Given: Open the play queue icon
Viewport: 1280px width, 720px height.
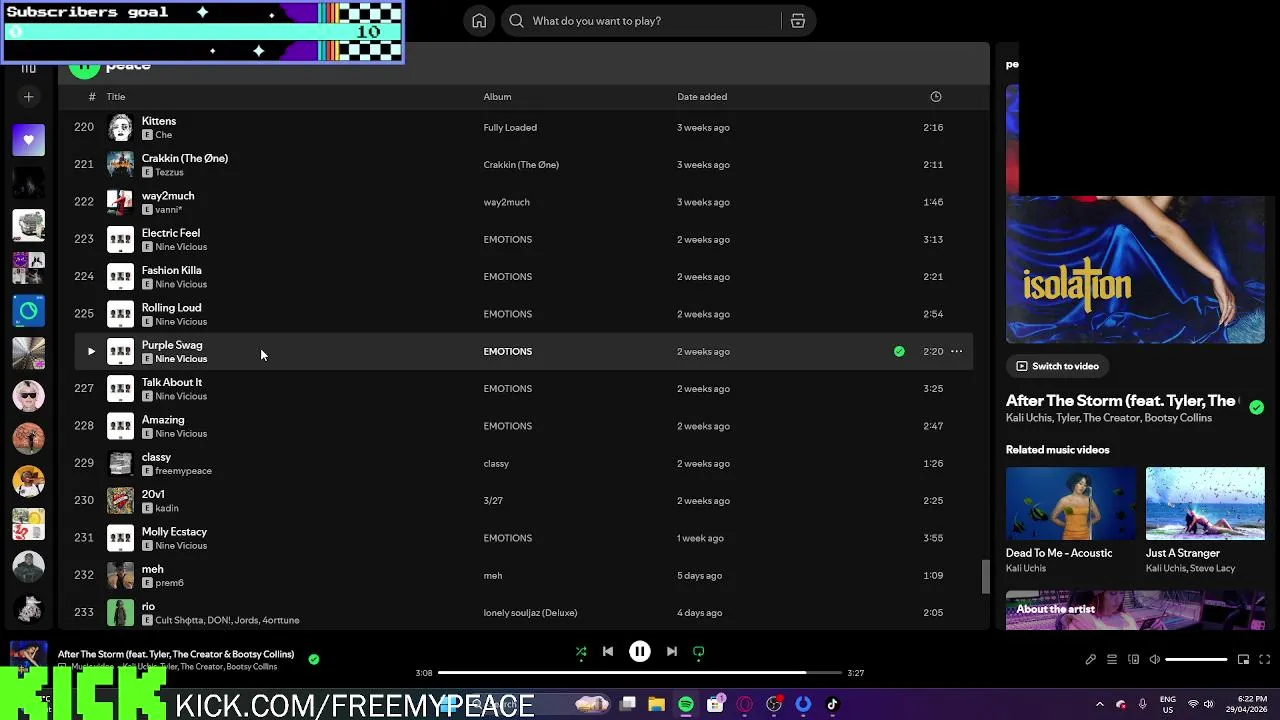Looking at the screenshot, I should pyautogui.click(x=1112, y=660).
